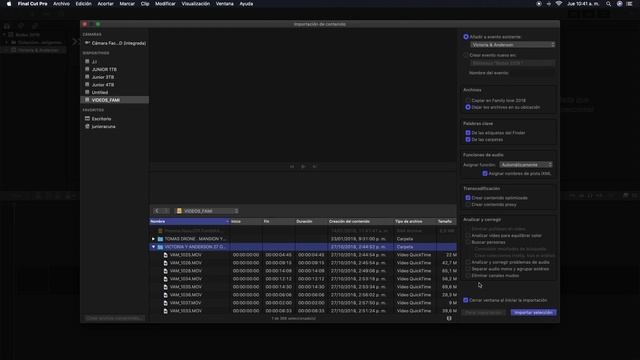This screenshot has height=360, width=640.
Task: Enable 'Analizar vídeo para equilibrar color'
Action: [468, 236]
